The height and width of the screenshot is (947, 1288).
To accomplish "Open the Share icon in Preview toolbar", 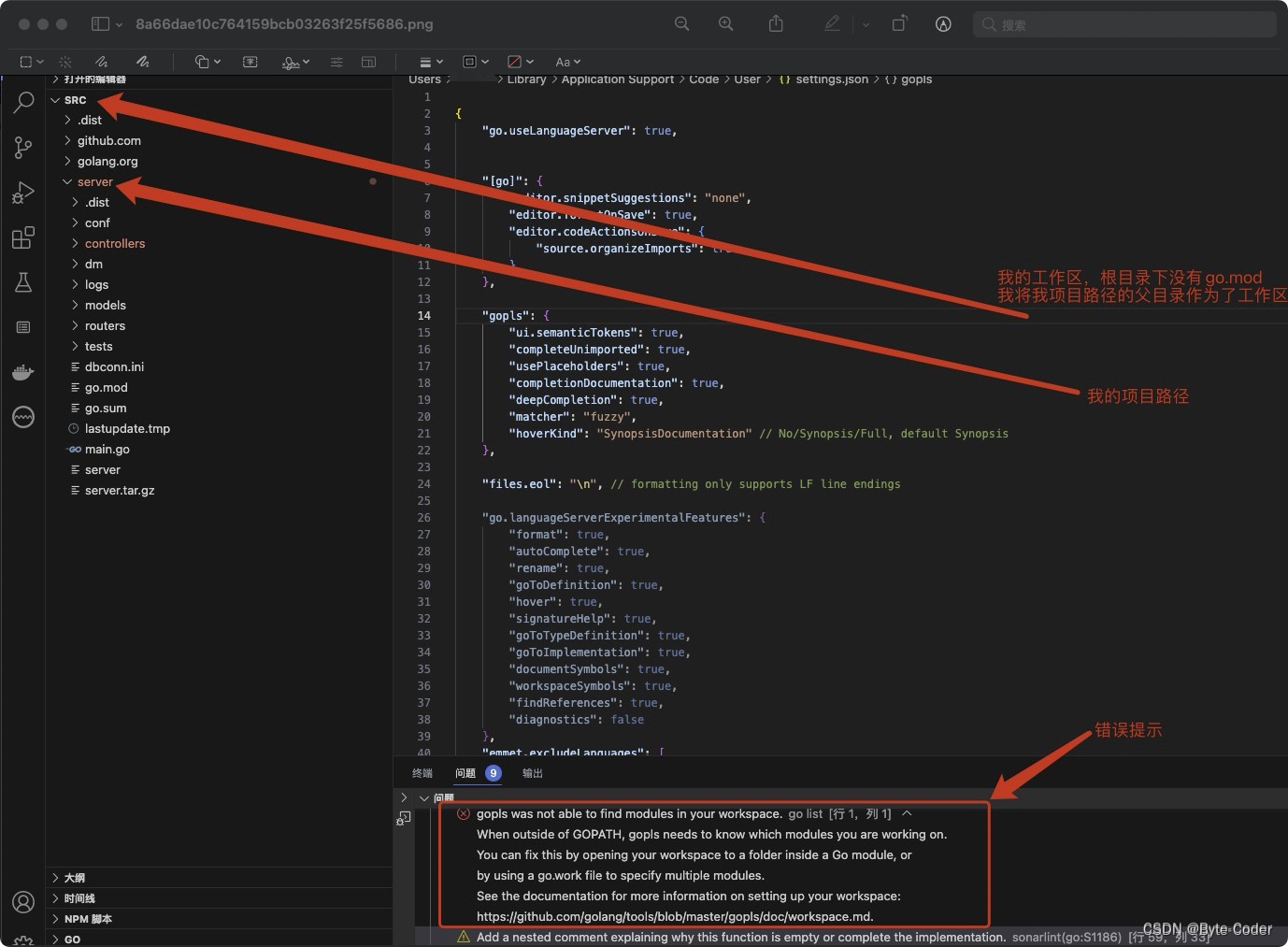I will 776,24.
